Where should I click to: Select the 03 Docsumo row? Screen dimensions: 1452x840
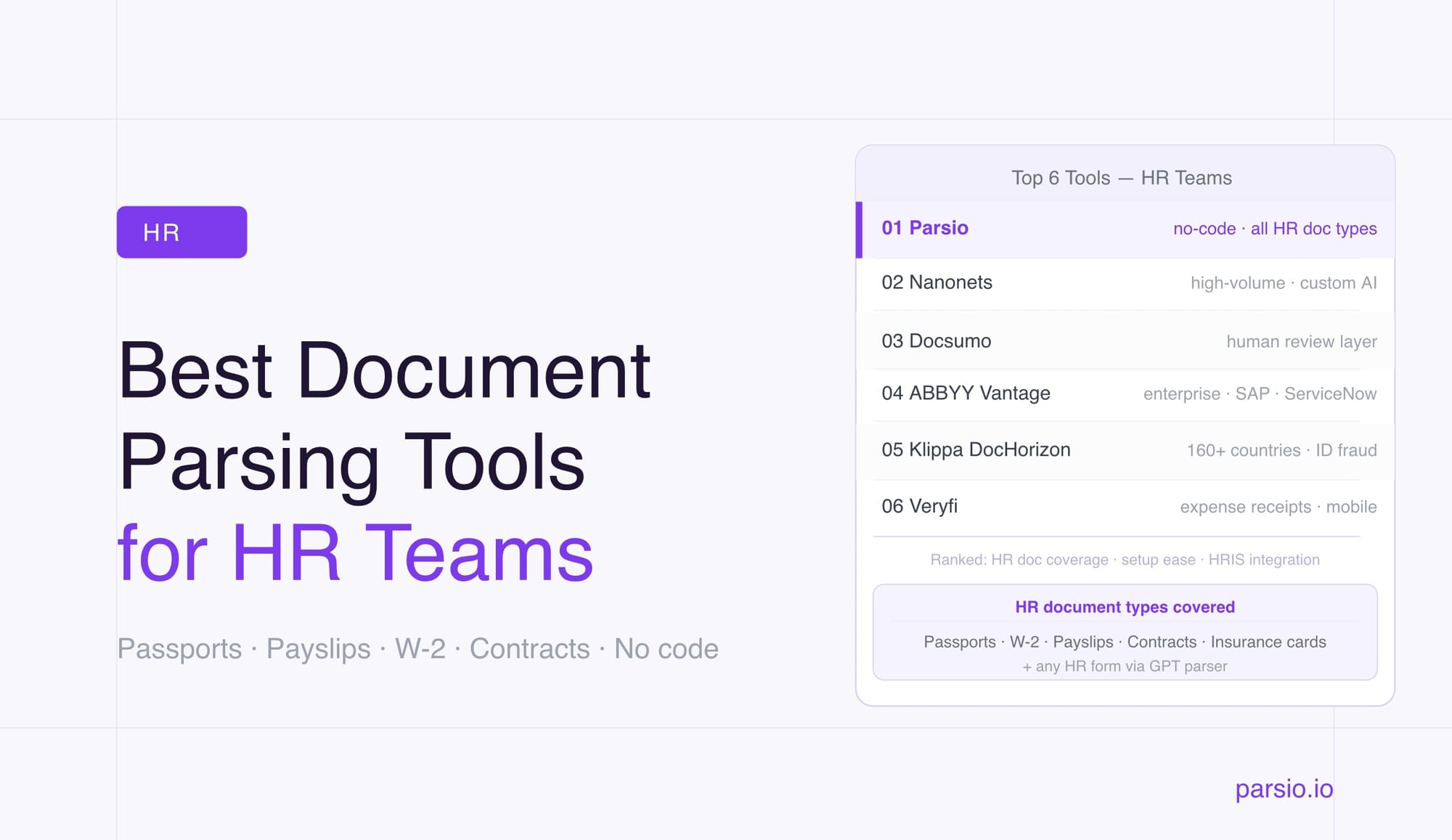(x=1125, y=341)
